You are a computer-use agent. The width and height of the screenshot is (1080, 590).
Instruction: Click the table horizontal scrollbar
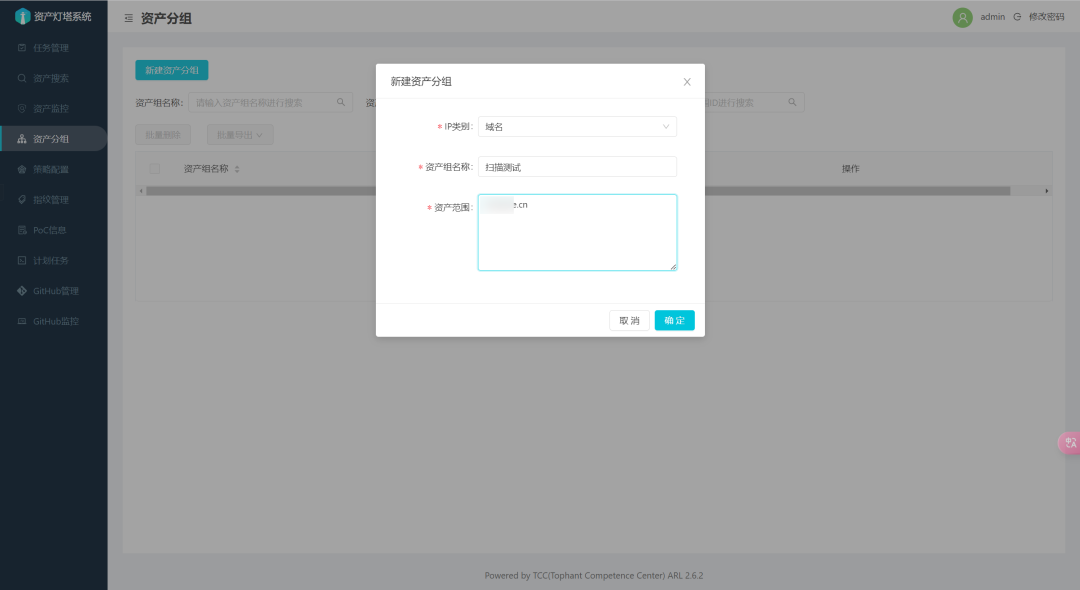(x=578, y=190)
